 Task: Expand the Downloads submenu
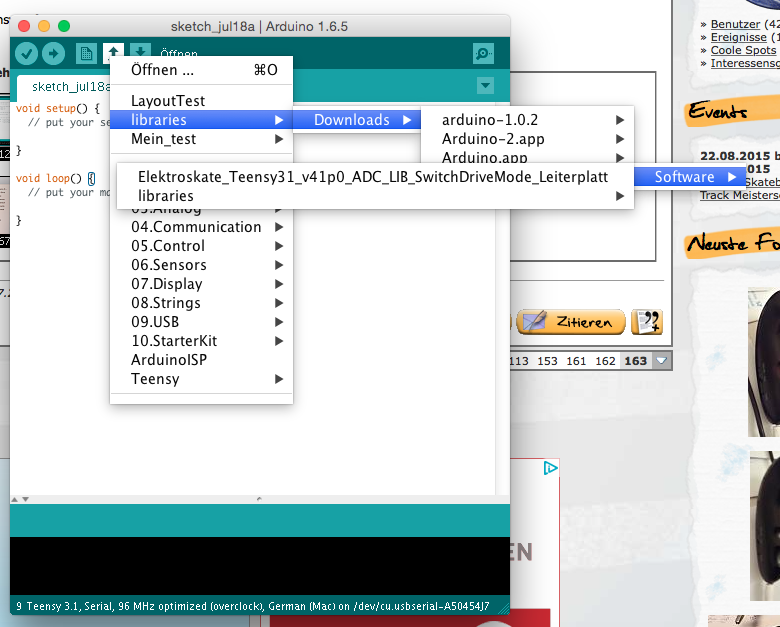[x=357, y=120]
